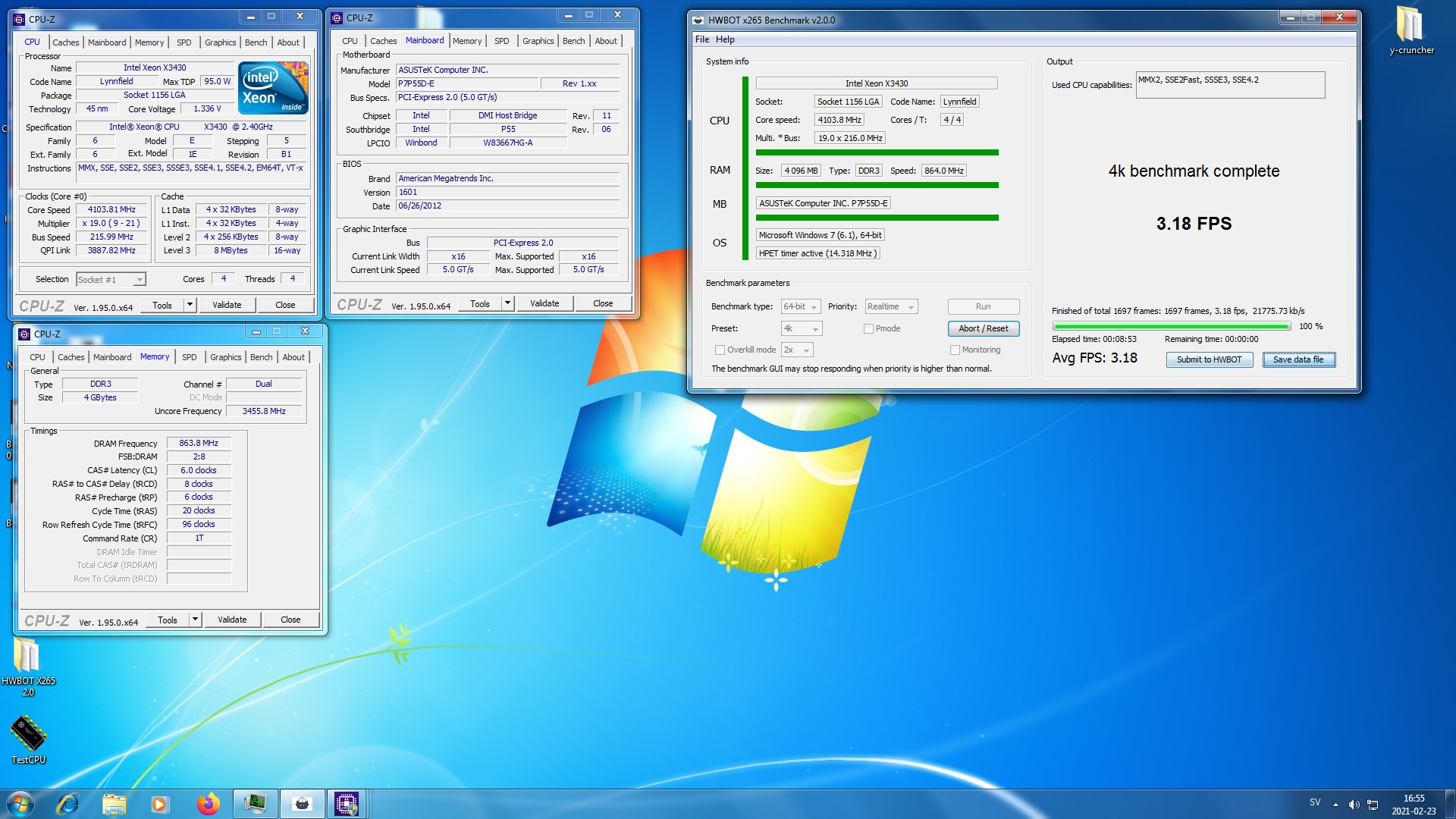Click the green RAM detection bar

[877, 186]
